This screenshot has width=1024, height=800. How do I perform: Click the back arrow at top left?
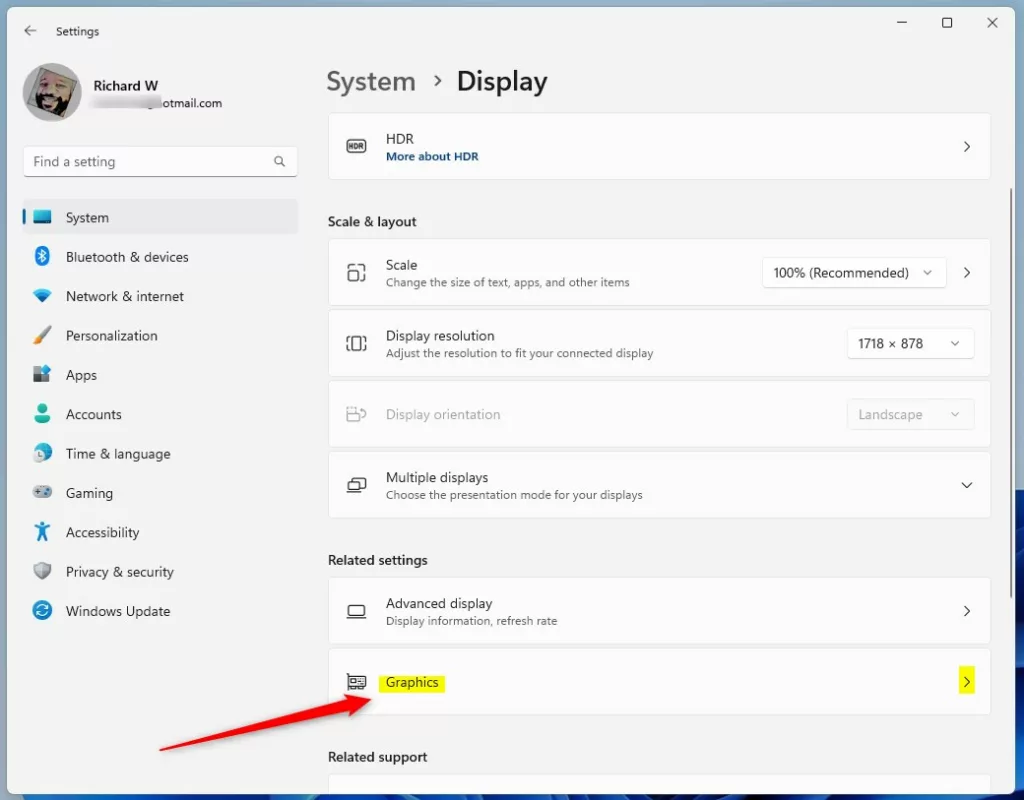tap(29, 30)
